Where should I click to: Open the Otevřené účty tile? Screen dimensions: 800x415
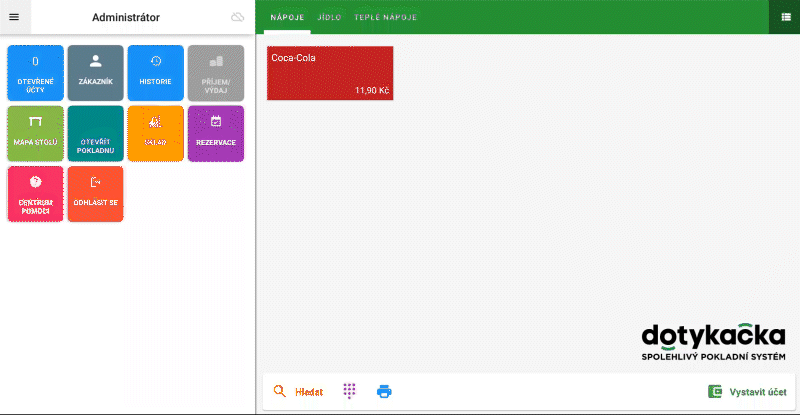(x=35, y=73)
